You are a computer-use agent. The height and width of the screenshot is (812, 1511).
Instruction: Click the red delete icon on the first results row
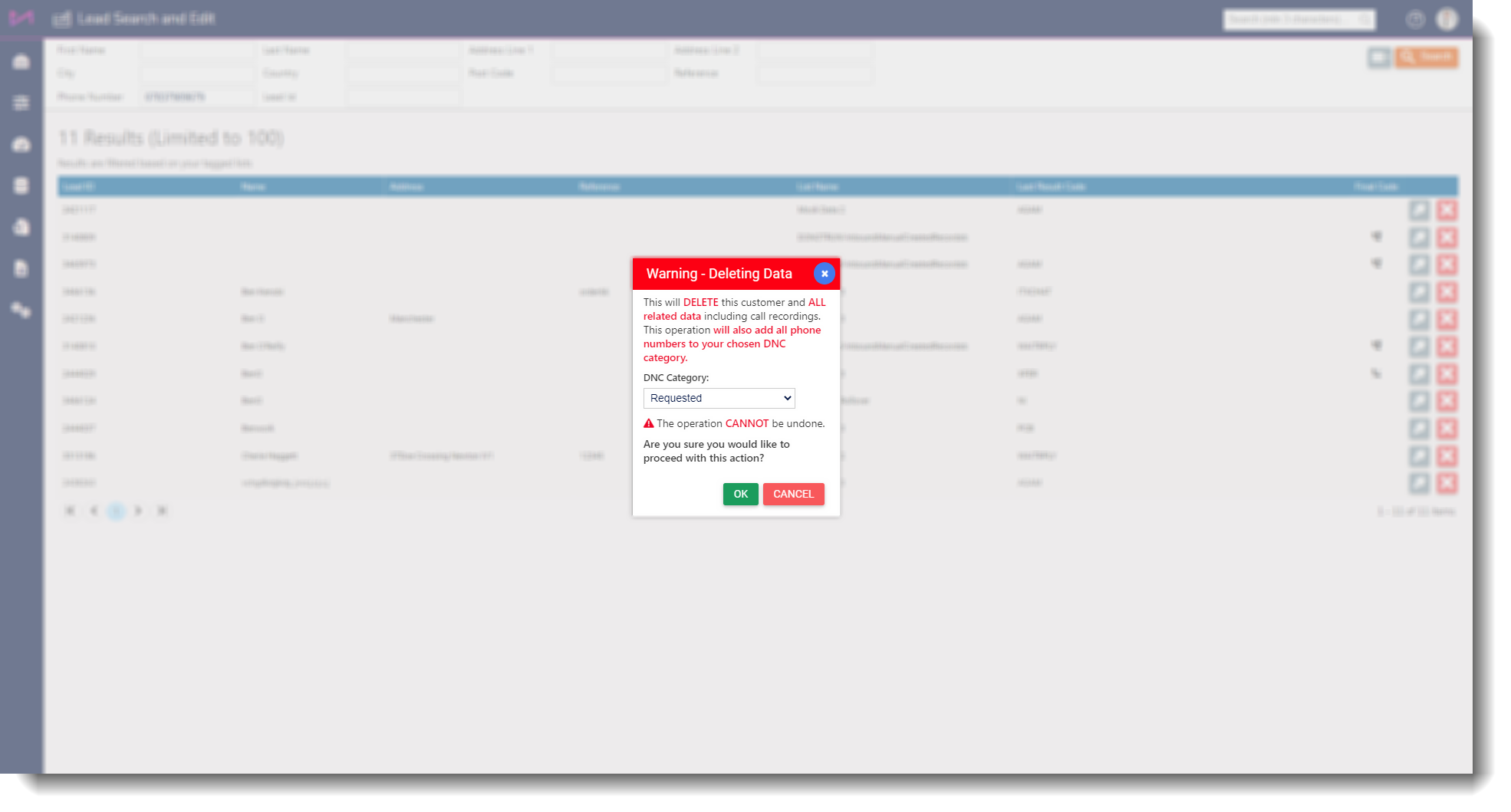point(1447,210)
